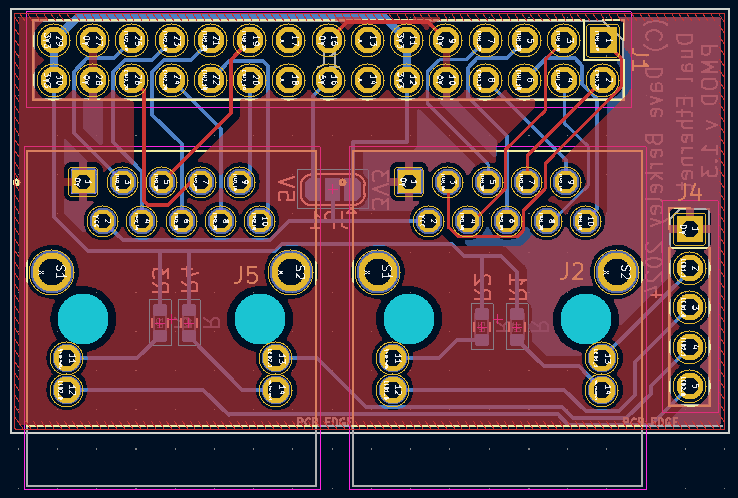Image resolution: width=738 pixels, height=498 pixels.
Task: Select resistor R4 footprint
Action: pyautogui.click(x=189, y=323)
